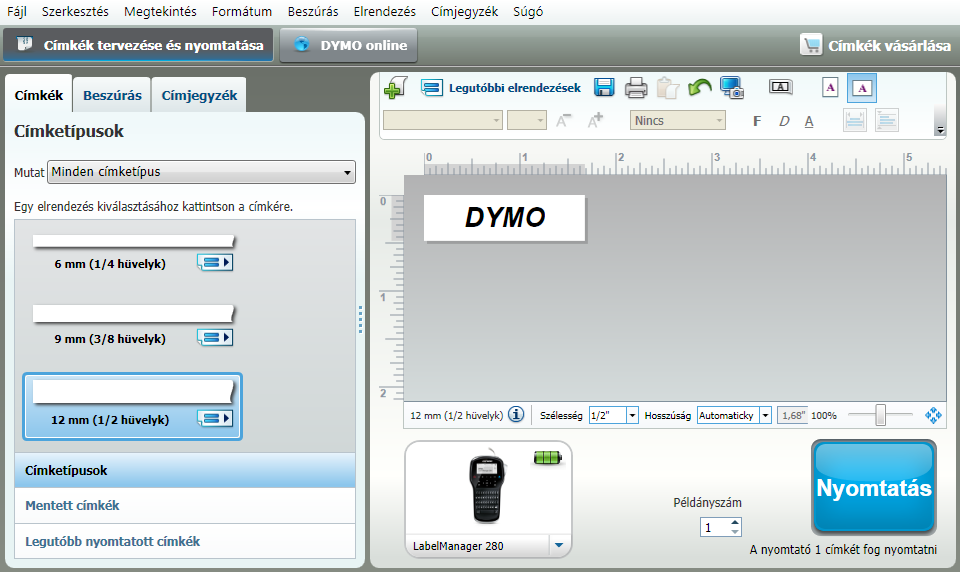Decrease font size with A minus icon

(x=563, y=121)
